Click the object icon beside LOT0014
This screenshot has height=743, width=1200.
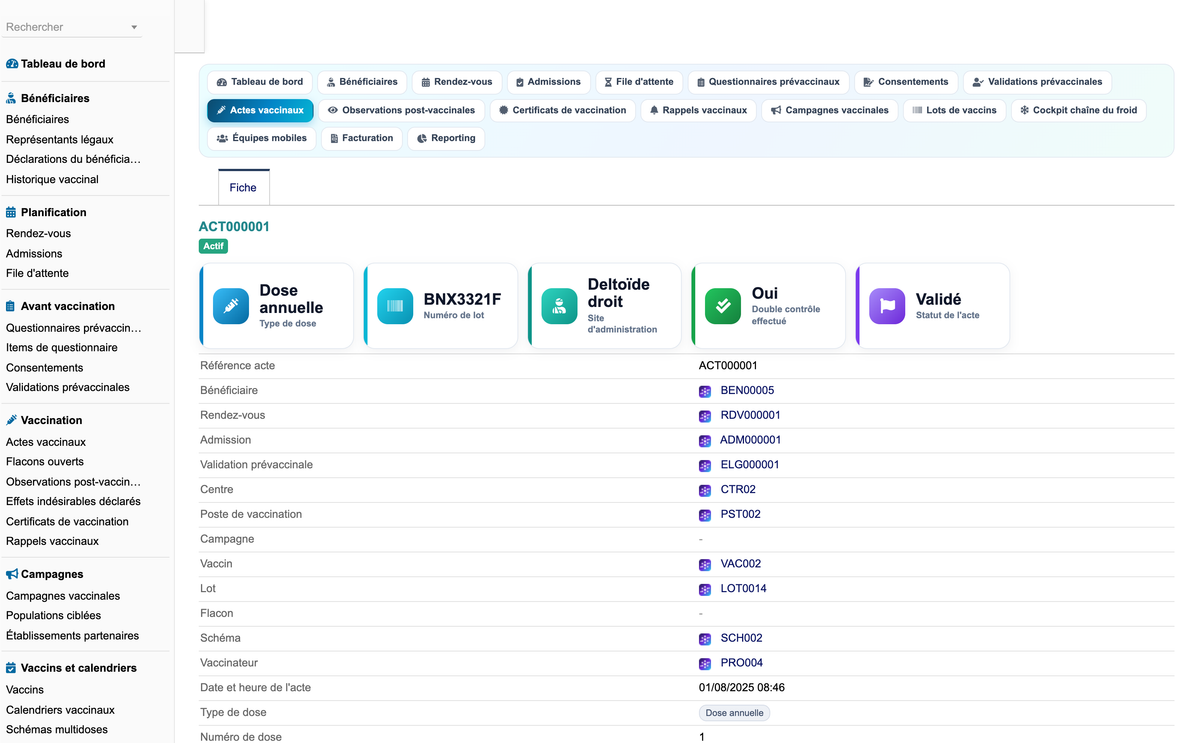point(705,590)
